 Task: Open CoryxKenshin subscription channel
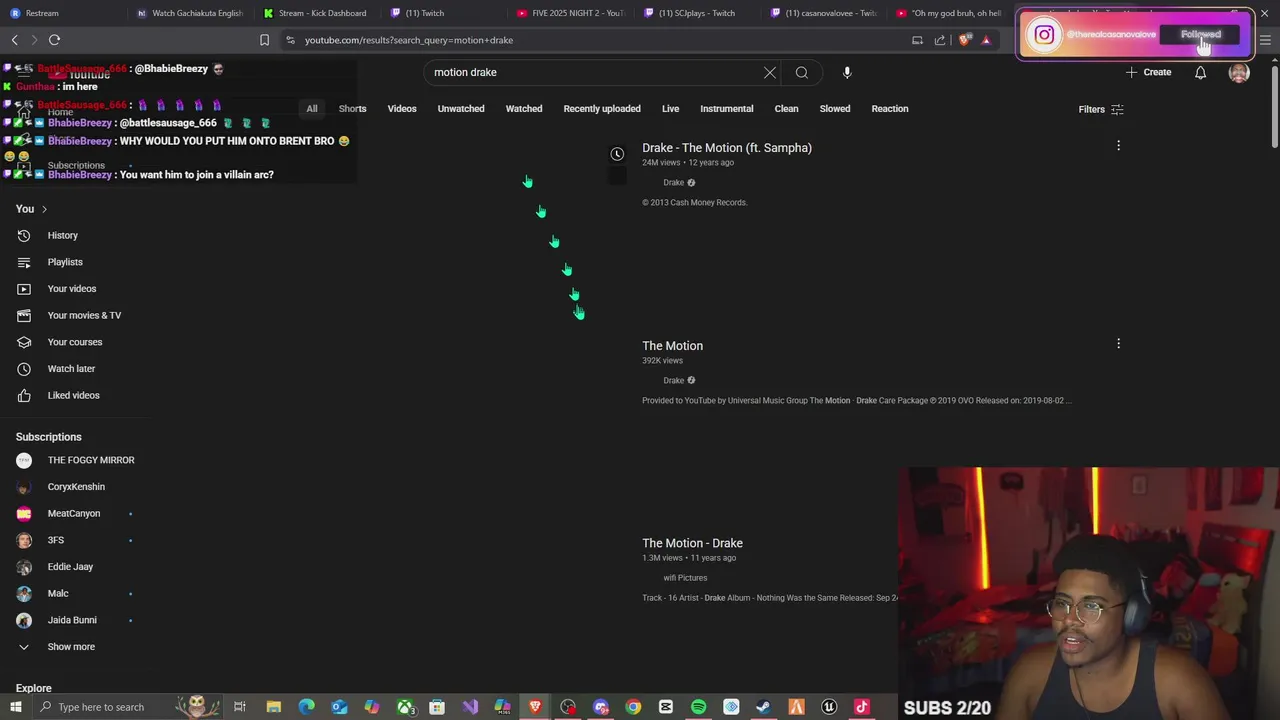(x=75, y=487)
